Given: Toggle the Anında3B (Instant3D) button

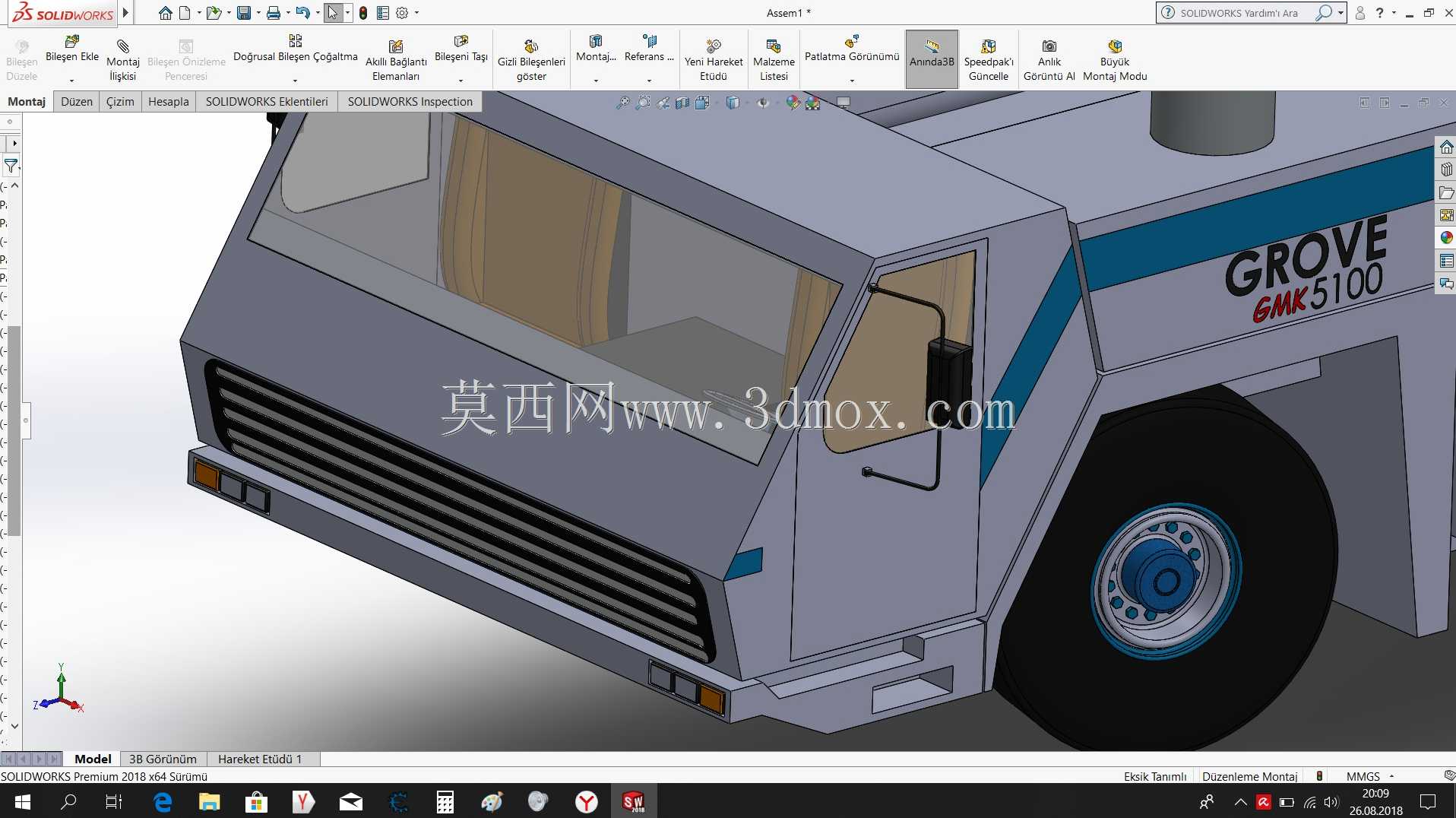Looking at the screenshot, I should click(x=932, y=59).
